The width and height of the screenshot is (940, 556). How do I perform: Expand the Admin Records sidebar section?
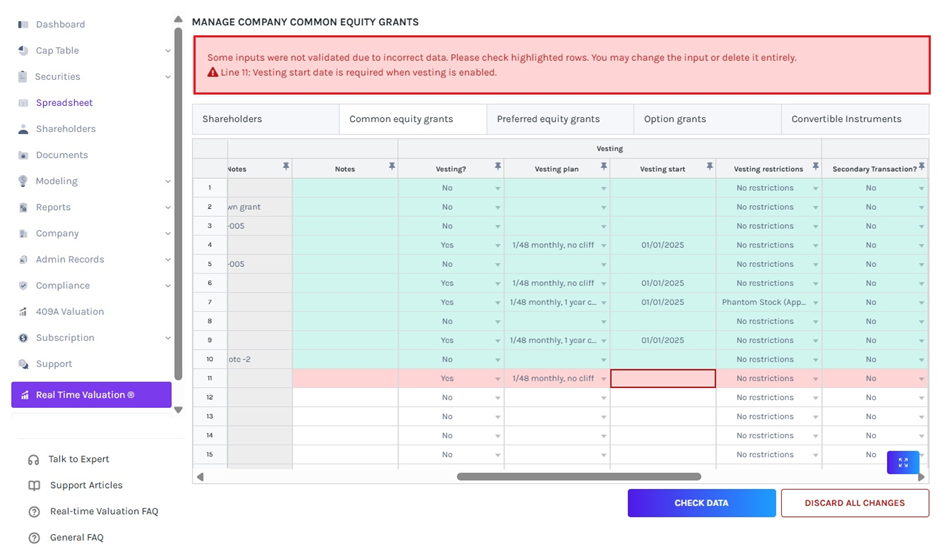[167, 260]
